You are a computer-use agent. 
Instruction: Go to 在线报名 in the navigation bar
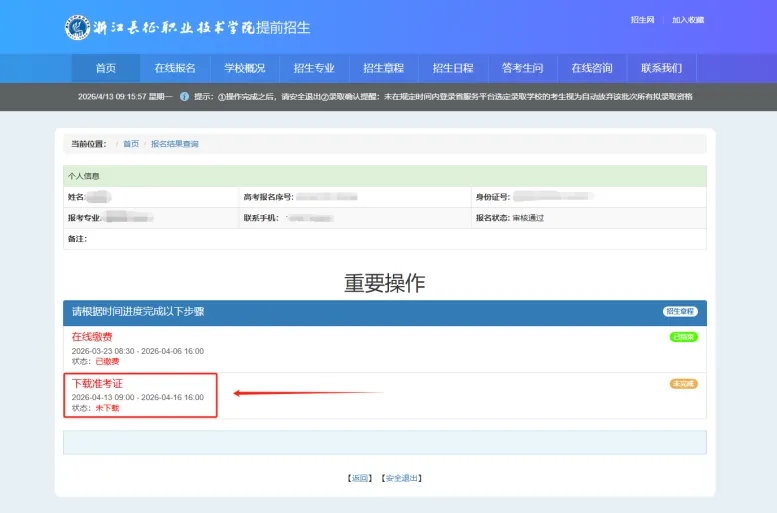[175, 68]
